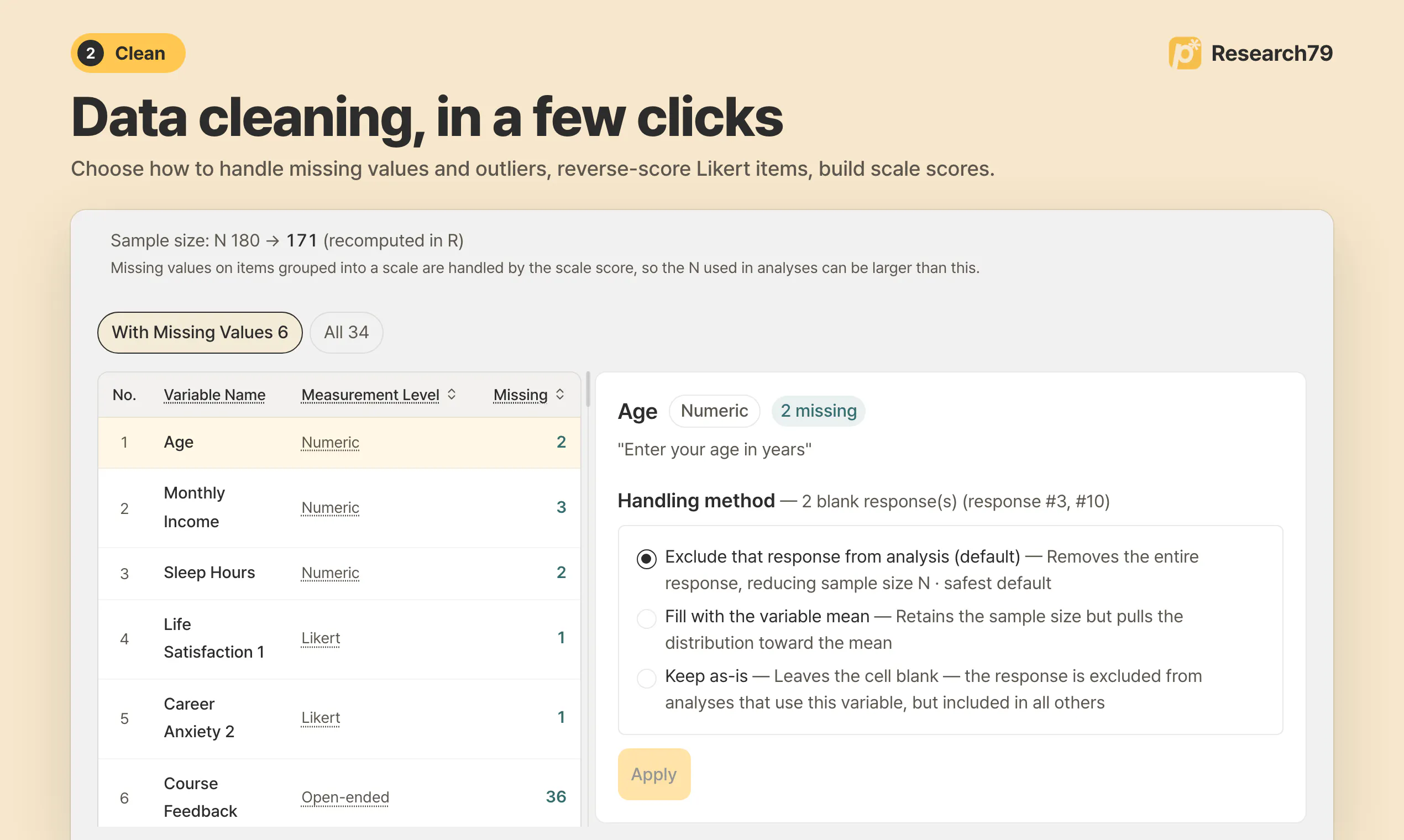
Task: Click the Numeric badge beside Age heading
Action: [714, 411]
